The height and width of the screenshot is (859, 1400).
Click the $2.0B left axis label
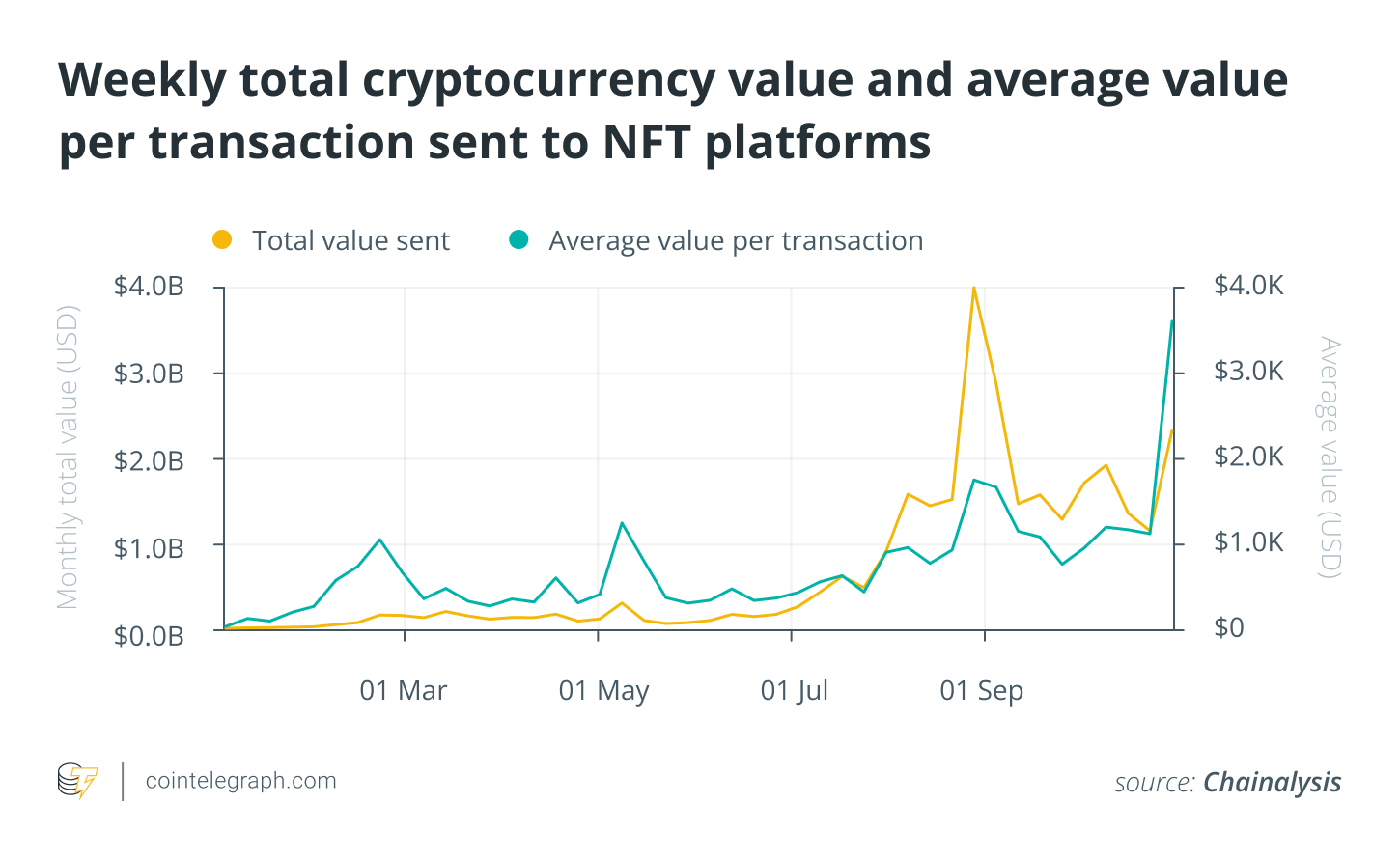pos(149,460)
